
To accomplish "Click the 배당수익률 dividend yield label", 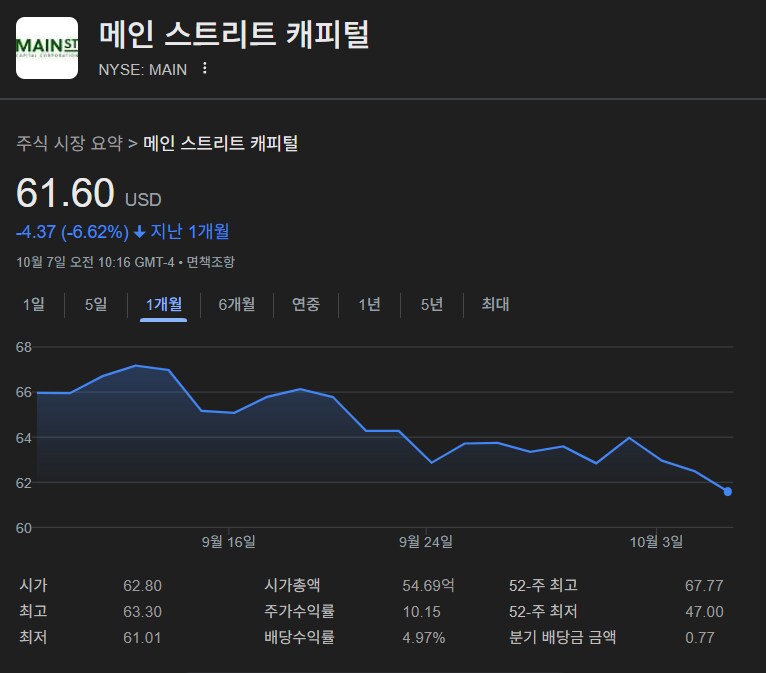I will 299,637.
